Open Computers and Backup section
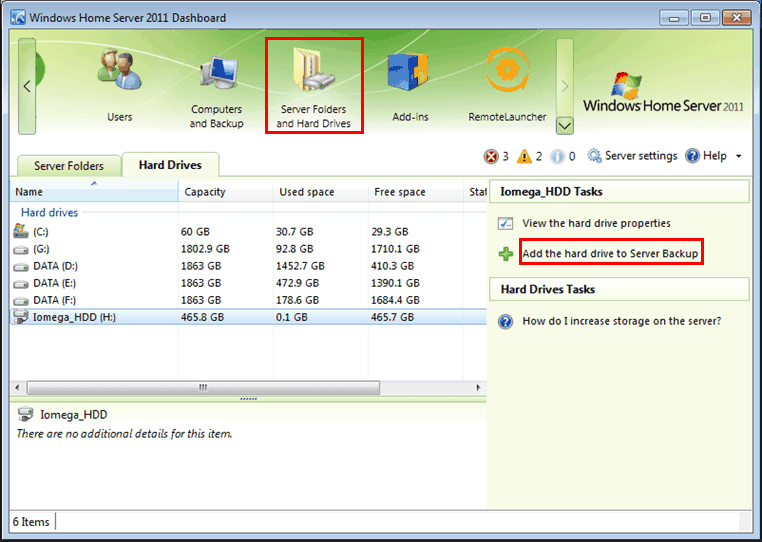The height and width of the screenshot is (542, 762). tap(216, 87)
